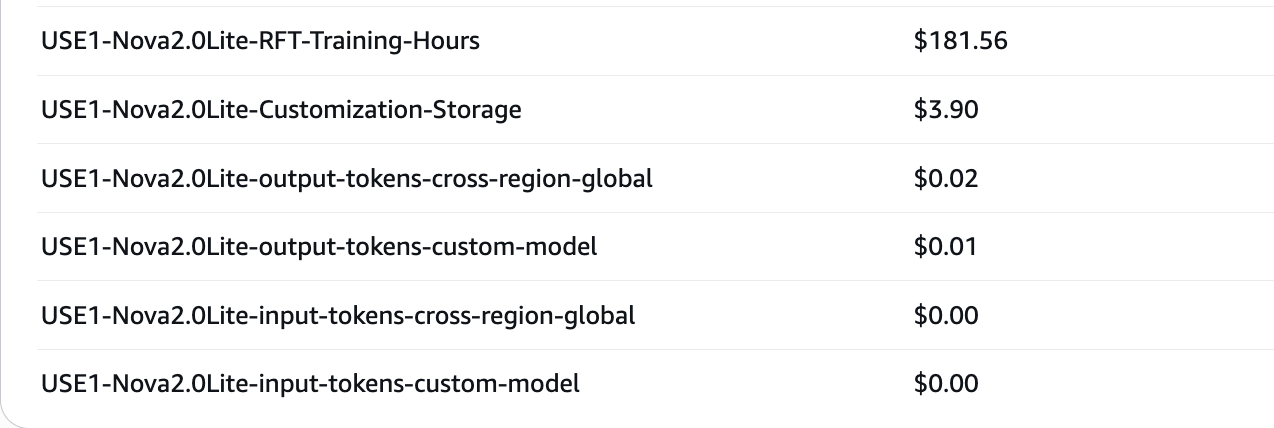Click the USE1-Nova2.0Lite-RFT-Training-Hours usage type label
The width and height of the screenshot is (1274, 428).
[x=260, y=41]
